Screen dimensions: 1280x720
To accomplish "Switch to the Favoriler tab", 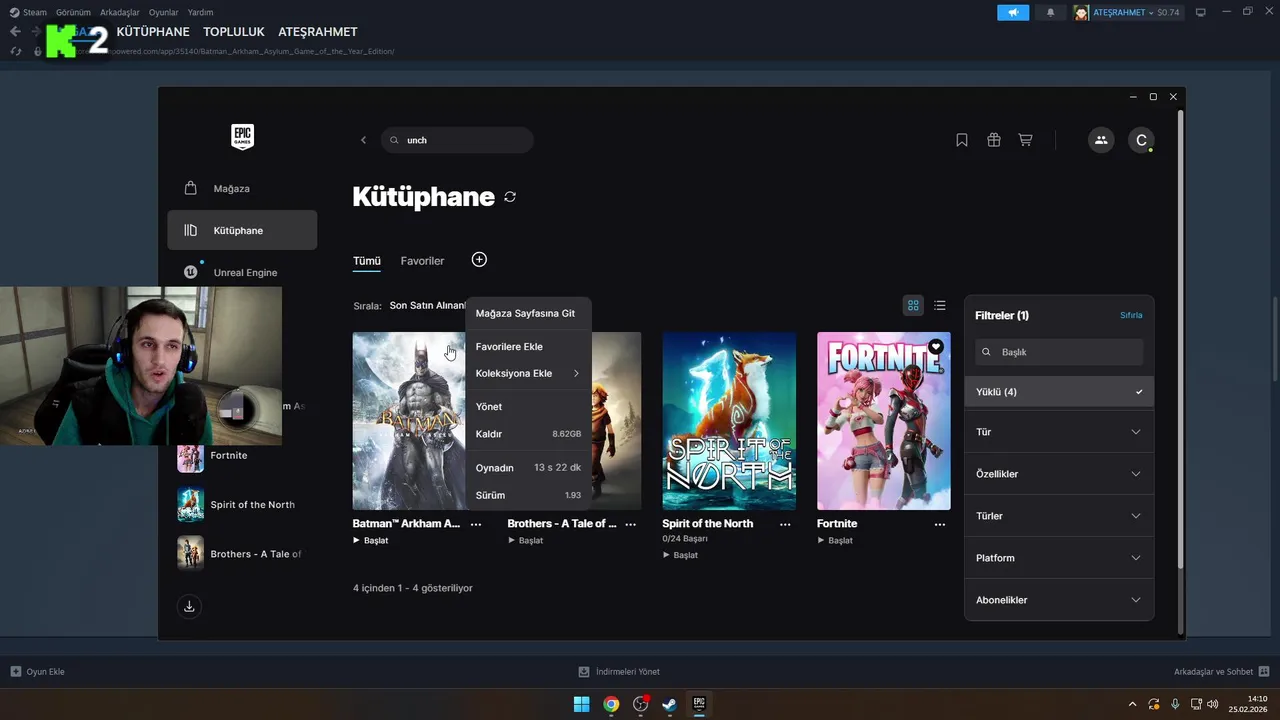I will pyautogui.click(x=422, y=261).
